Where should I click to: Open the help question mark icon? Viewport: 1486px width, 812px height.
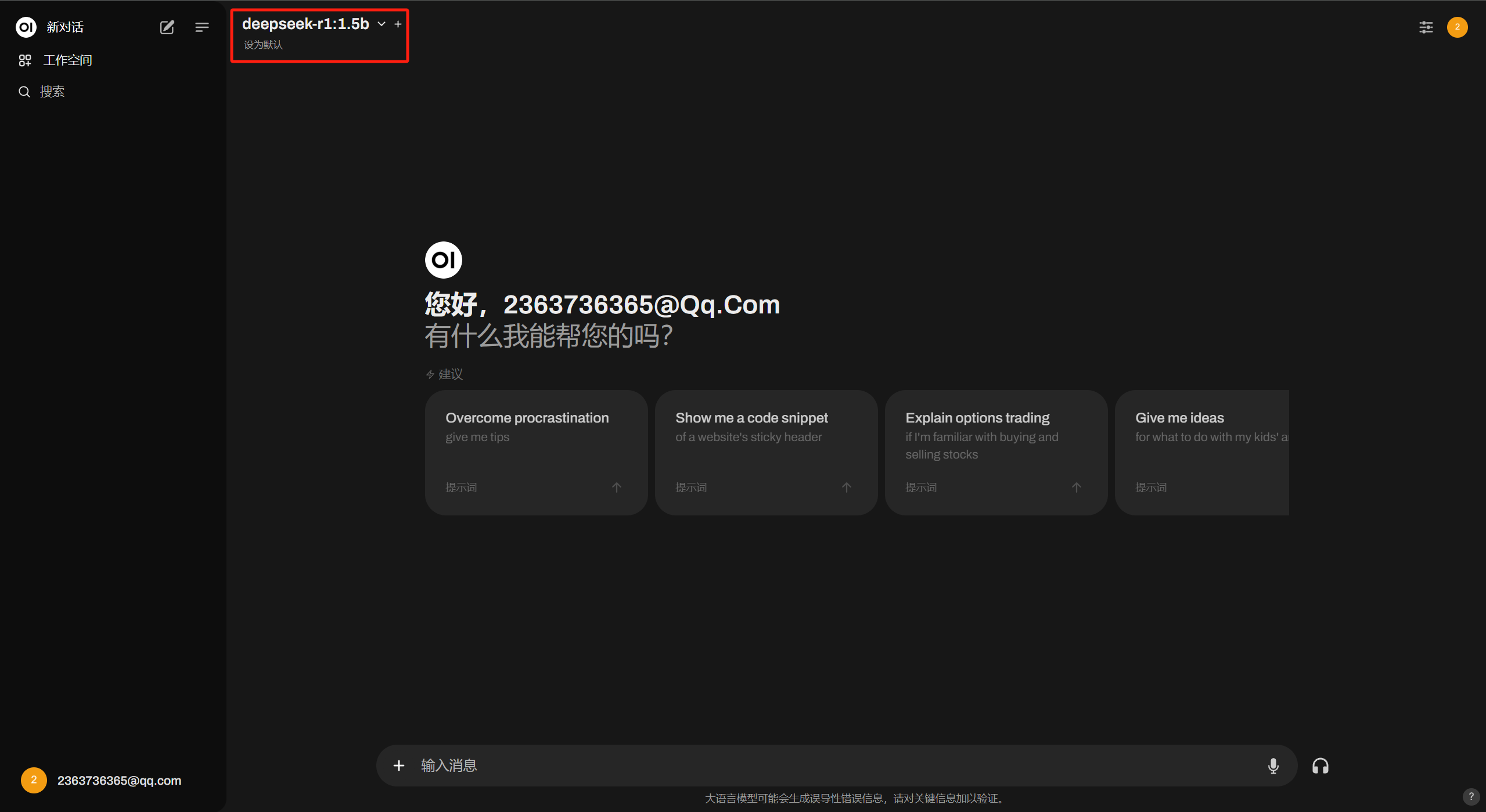click(1470, 796)
